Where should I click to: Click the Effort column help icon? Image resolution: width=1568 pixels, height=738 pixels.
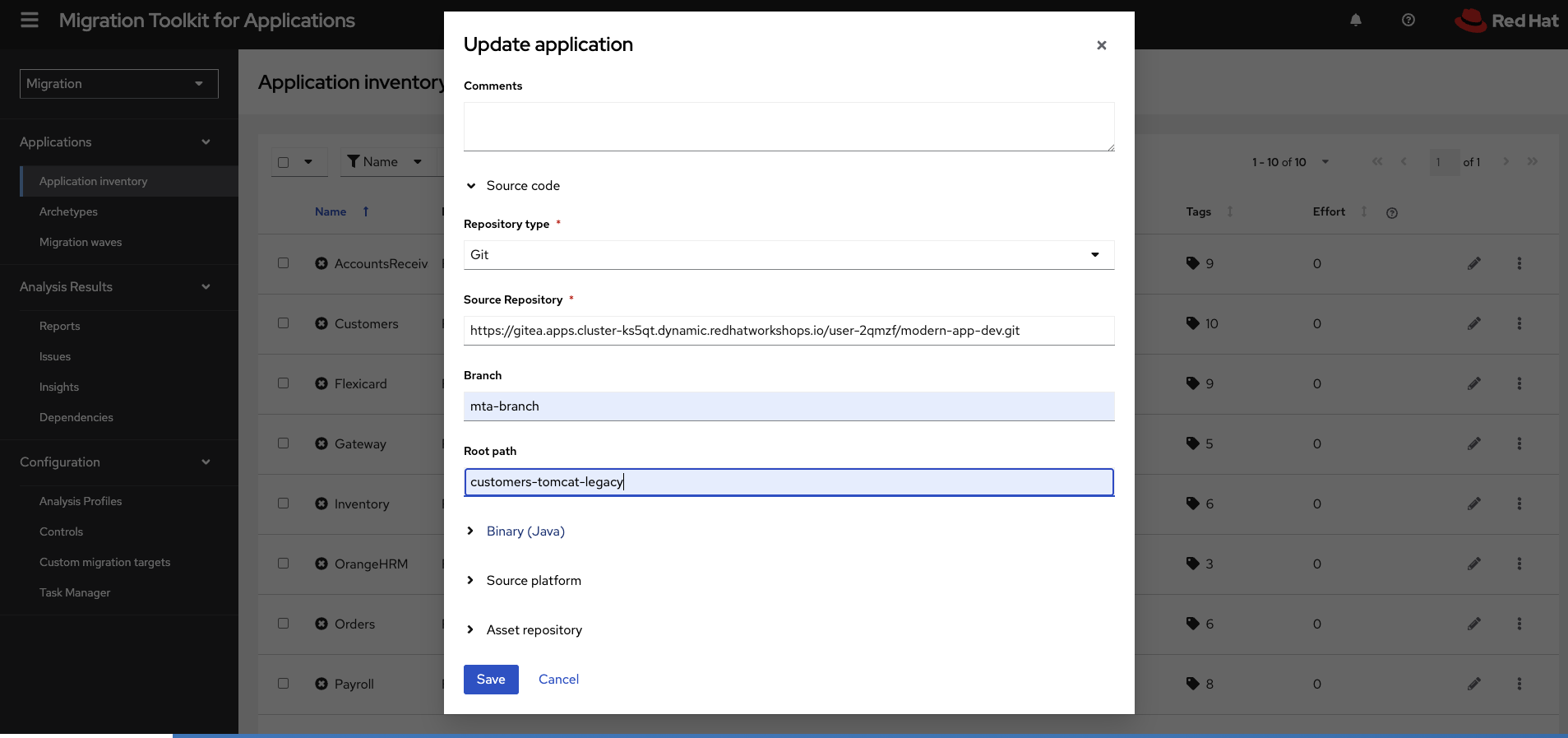tap(1392, 213)
